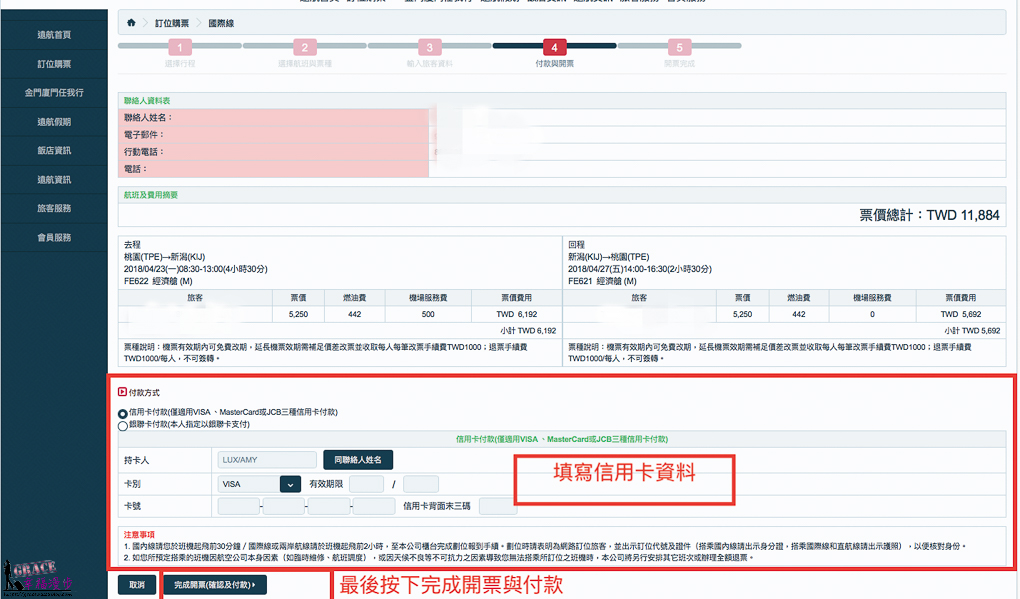Open 旅客服務 in the sidebar
The width and height of the screenshot is (1020, 599).
(54, 208)
